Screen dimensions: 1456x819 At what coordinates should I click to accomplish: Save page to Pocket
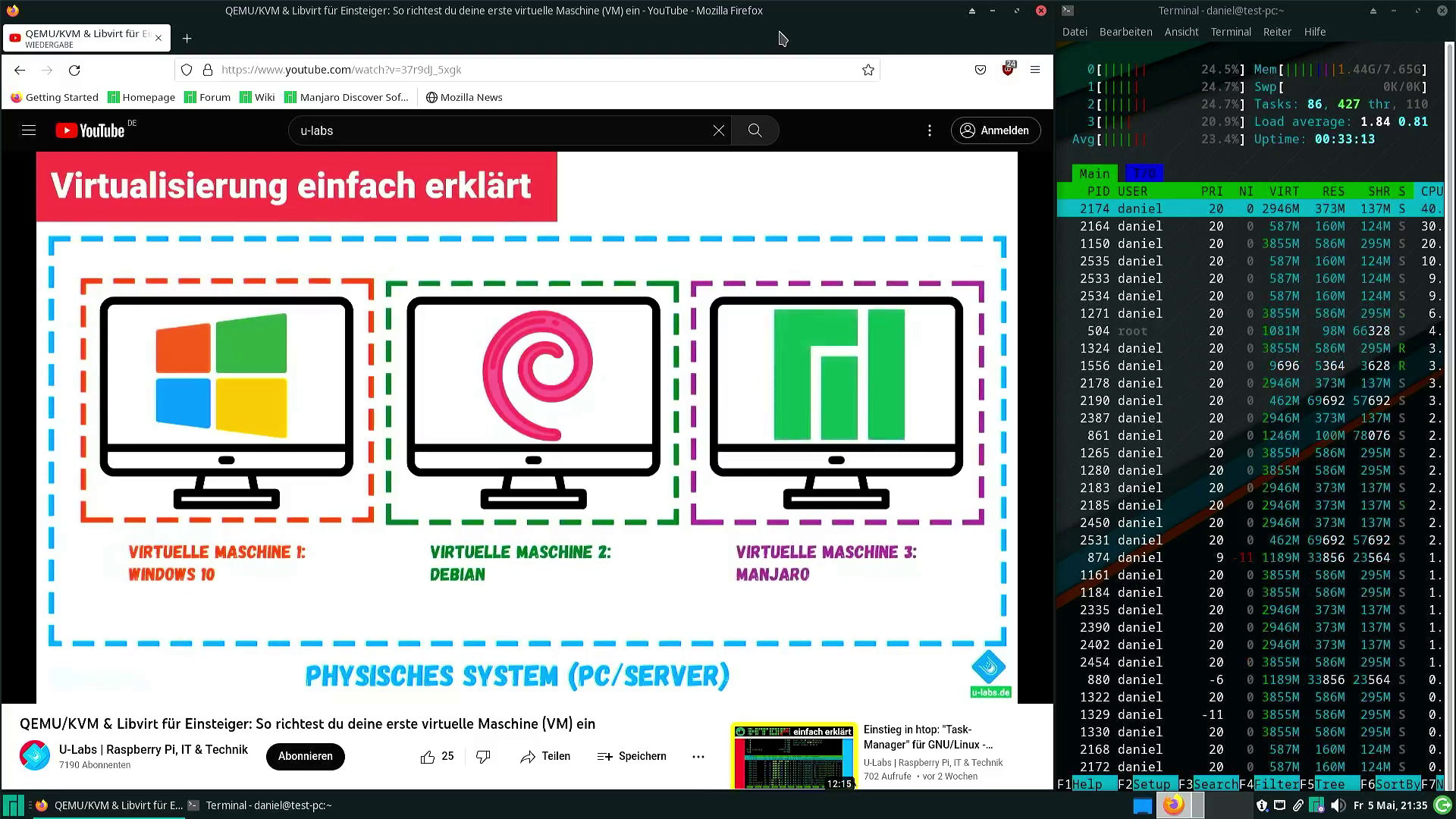[981, 70]
